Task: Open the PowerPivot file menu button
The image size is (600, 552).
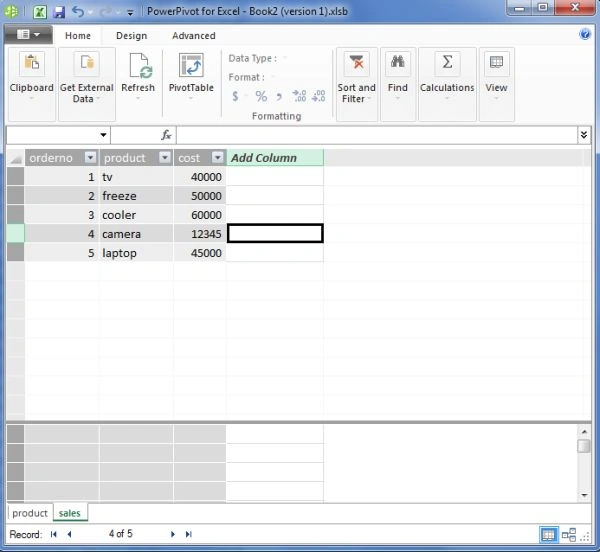Action: coord(28,35)
